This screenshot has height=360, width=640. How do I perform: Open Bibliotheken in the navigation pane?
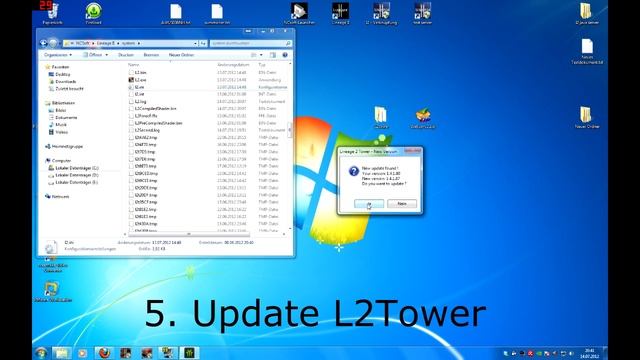click(x=63, y=103)
